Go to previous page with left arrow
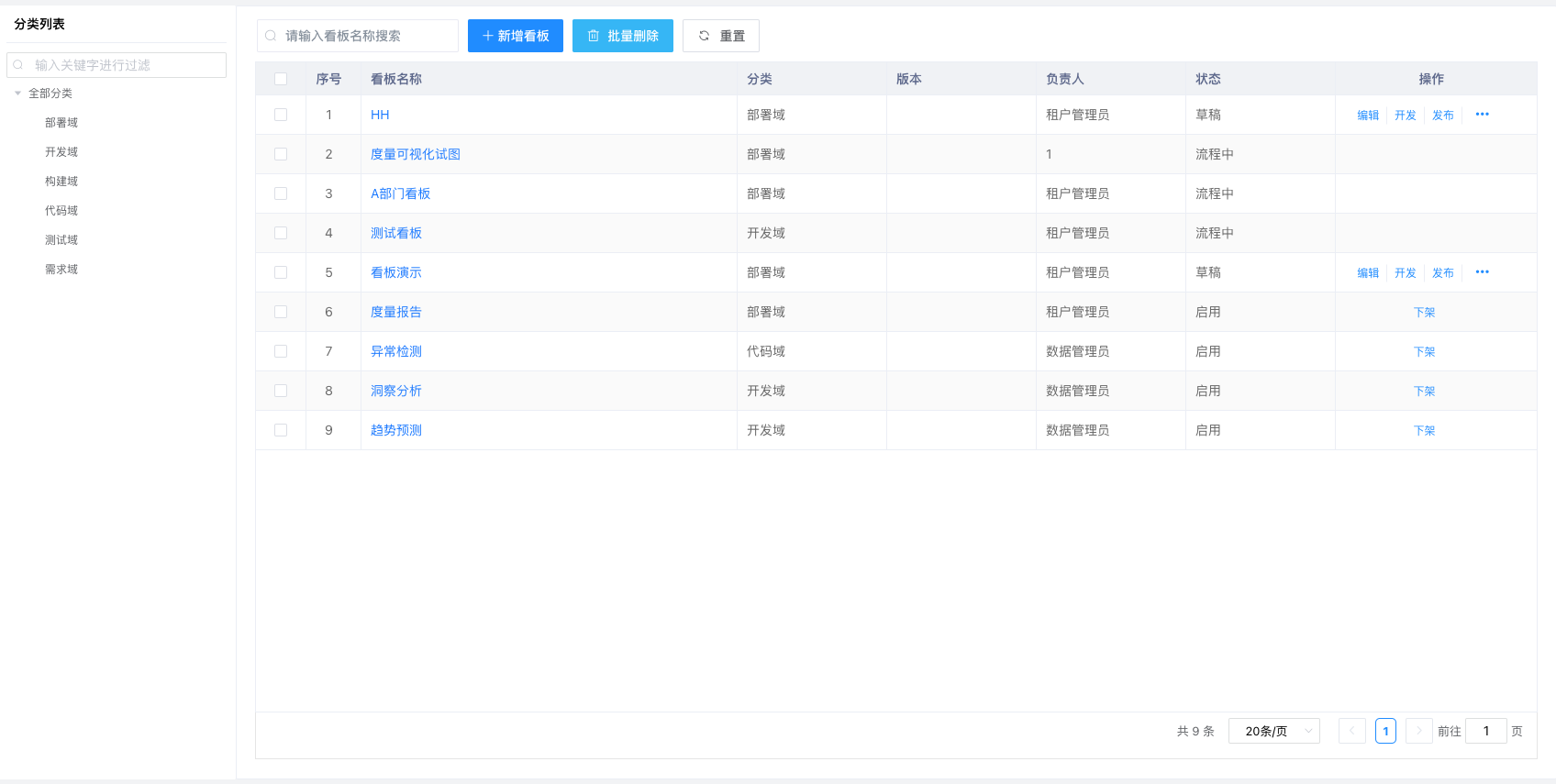 point(1351,731)
